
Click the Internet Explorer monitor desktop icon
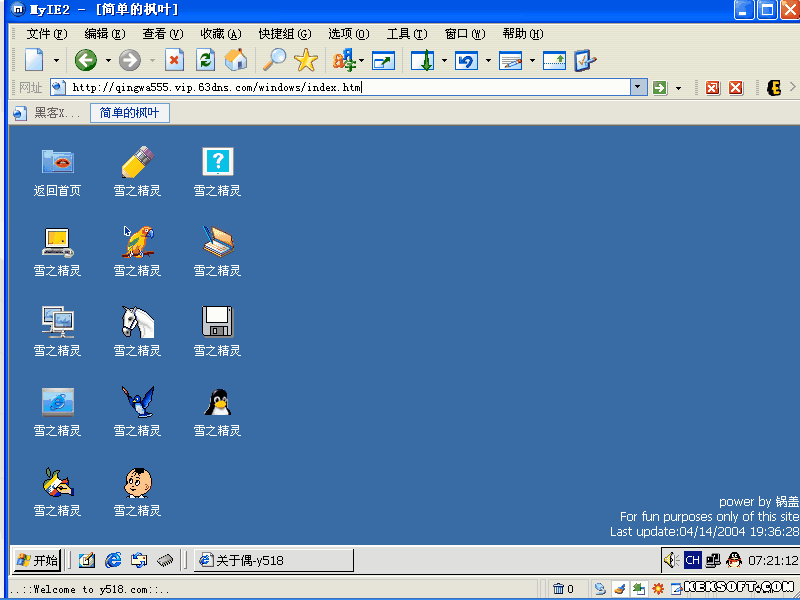coord(58,402)
